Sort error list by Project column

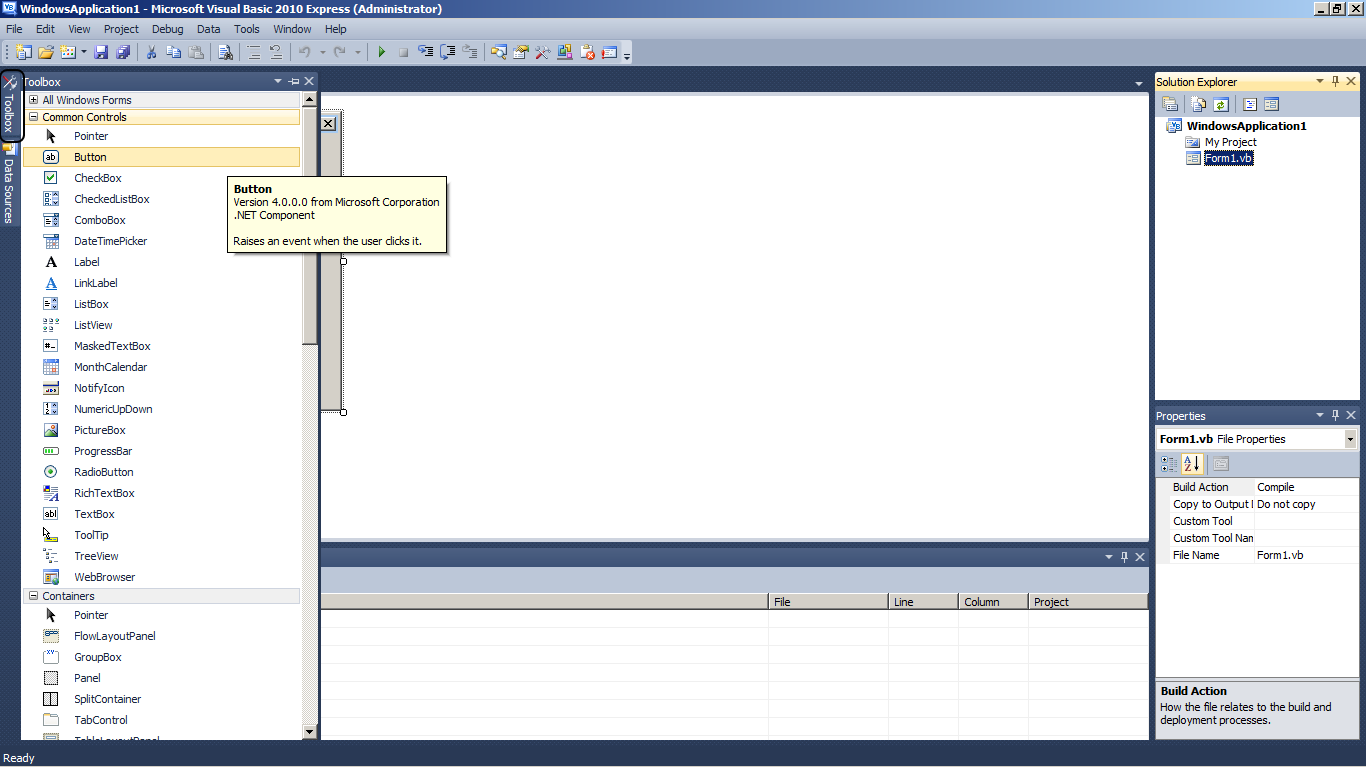1088,602
